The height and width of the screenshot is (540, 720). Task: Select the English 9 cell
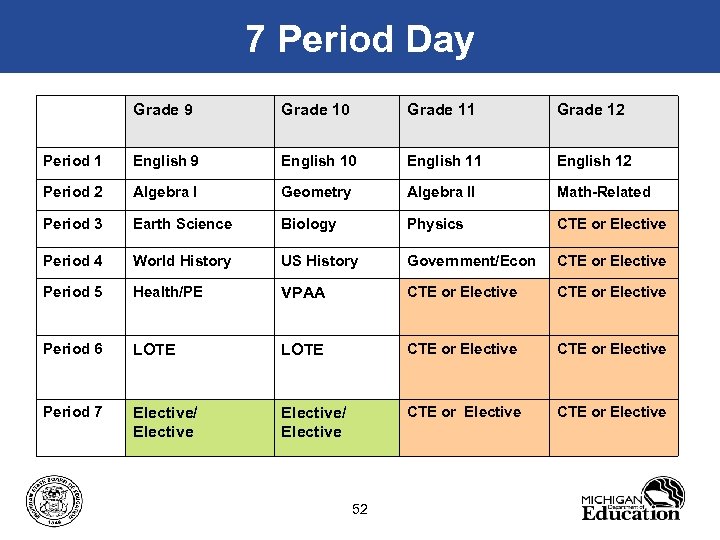coord(166,161)
